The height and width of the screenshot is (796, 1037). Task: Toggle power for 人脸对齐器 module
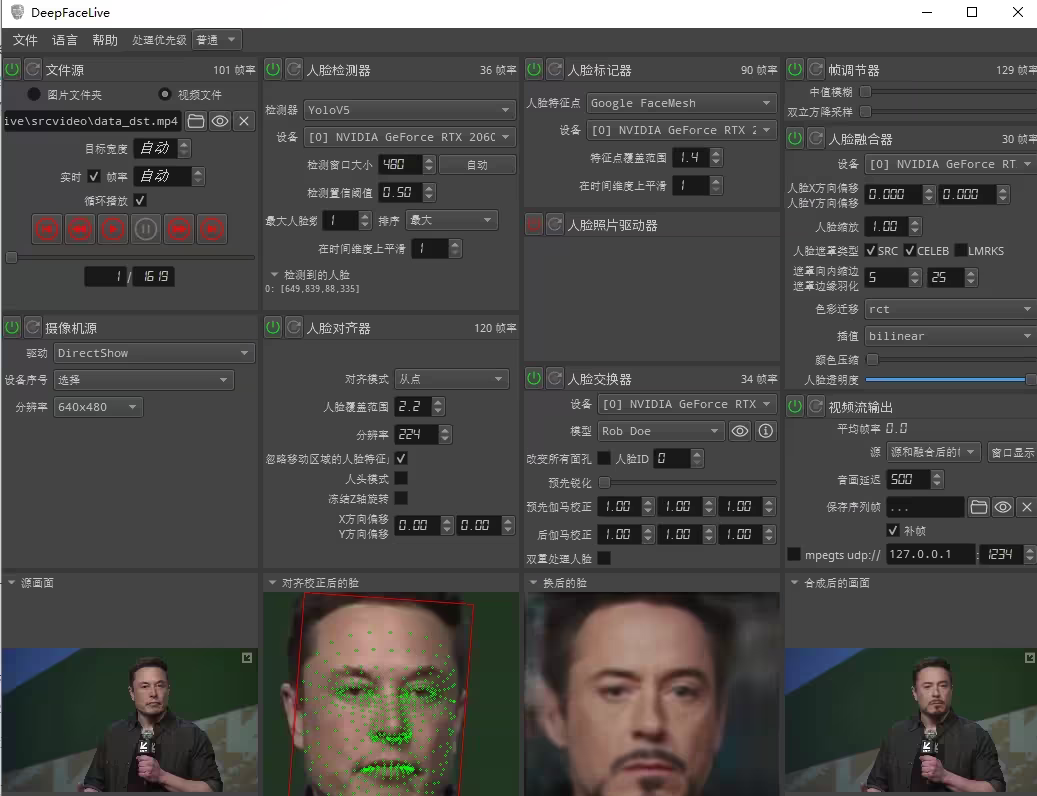tap(273, 327)
